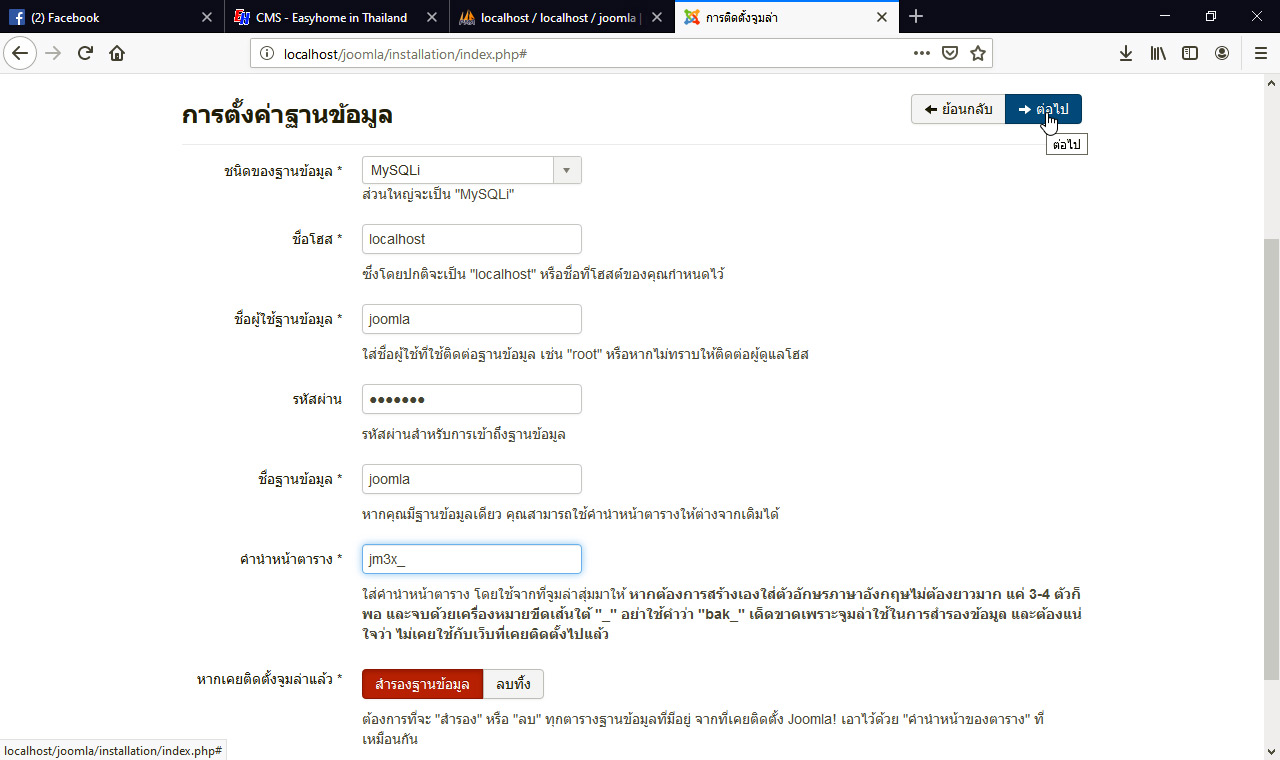Image resolution: width=1280 pixels, height=760 pixels.
Task: Open the page actions meatball menu
Action: pos(920,53)
